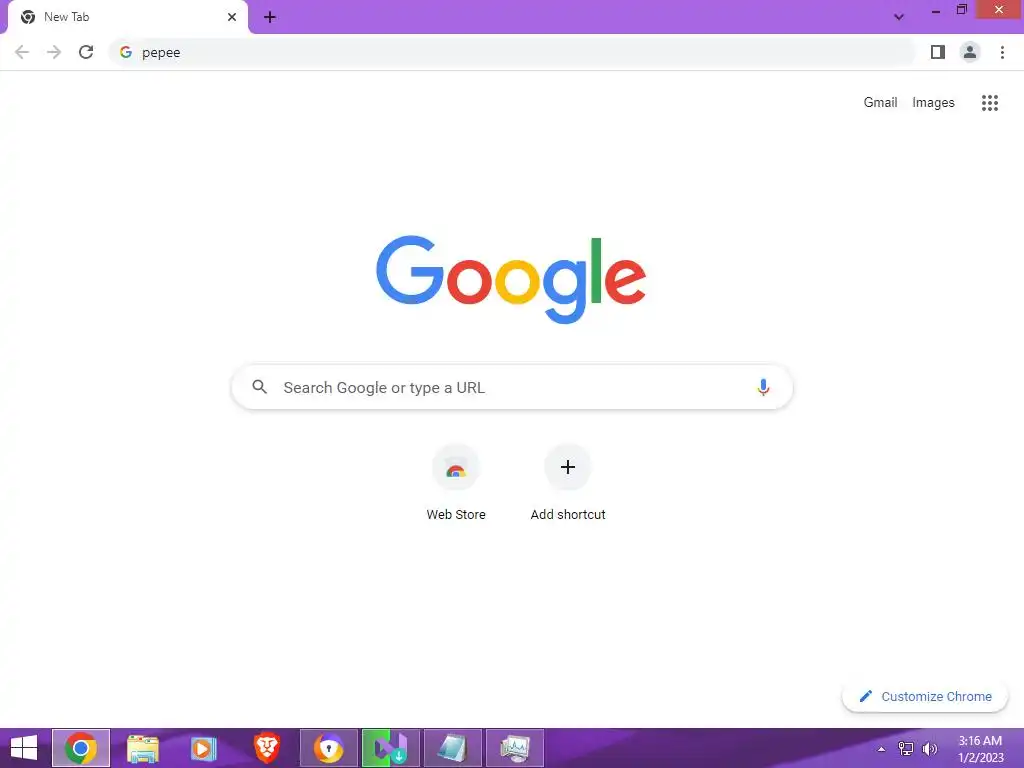Expand the tab search dropdown arrow
The height and width of the screenshot is (768, 1024).
coord(899,17)
